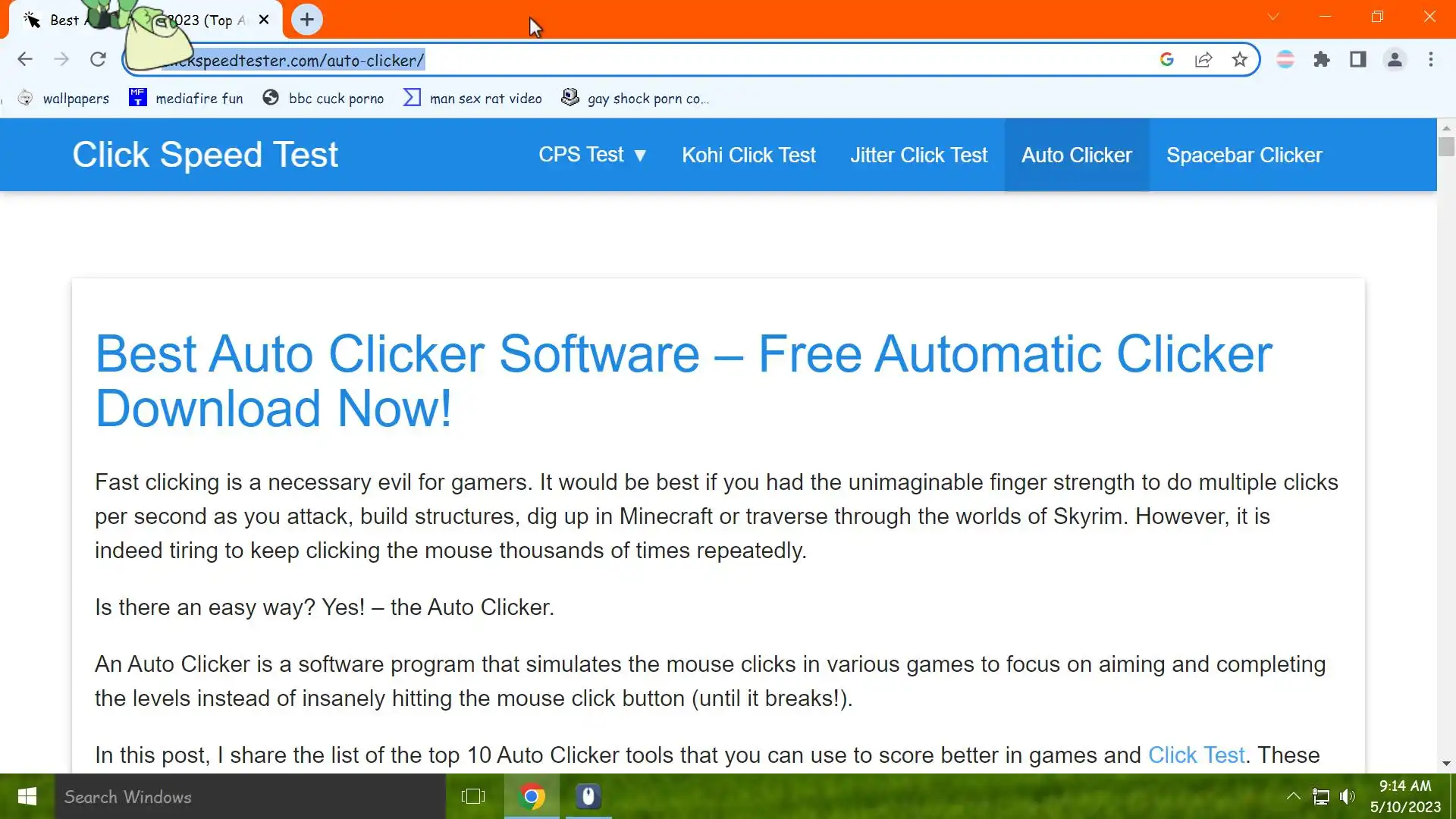Toggle the browser side panel icon
This screenshot has width=1456, height=819.
pos(1357,59)
